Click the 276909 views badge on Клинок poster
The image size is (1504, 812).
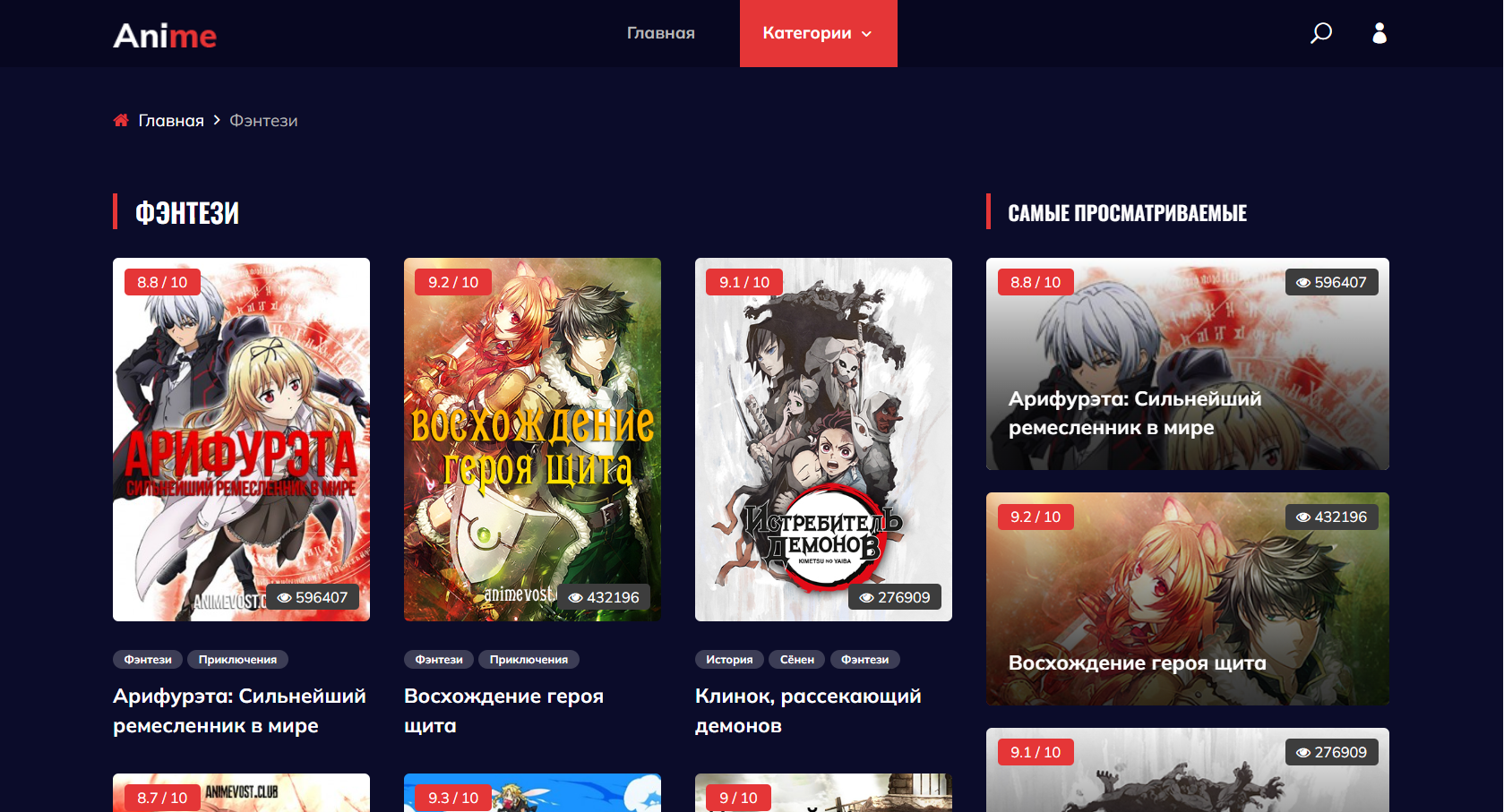click(x=895, y=597)
